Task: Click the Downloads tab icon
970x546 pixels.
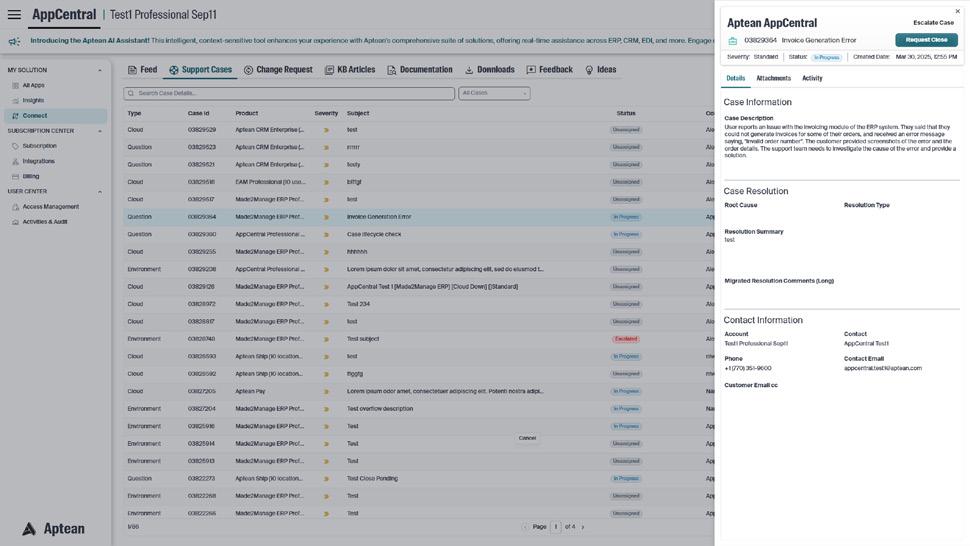Action: coord(469,70)
